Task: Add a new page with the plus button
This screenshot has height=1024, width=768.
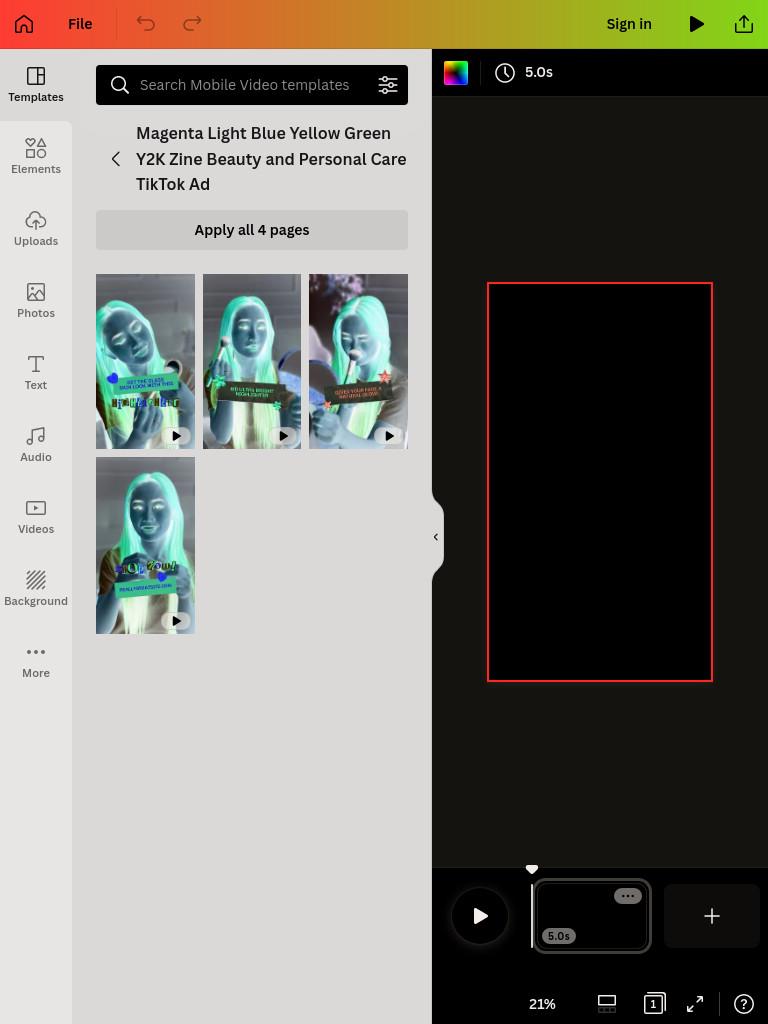Action: click(x=712, y=916)
